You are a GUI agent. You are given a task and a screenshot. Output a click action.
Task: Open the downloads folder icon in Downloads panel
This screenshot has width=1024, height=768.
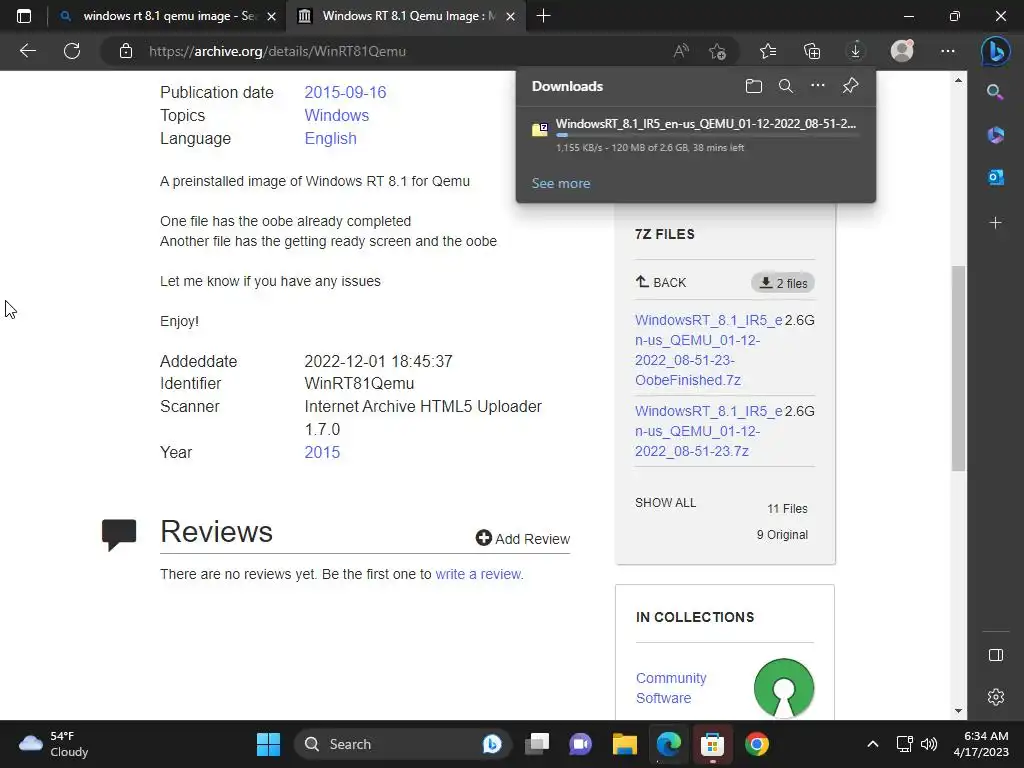(x=754, y=86)
